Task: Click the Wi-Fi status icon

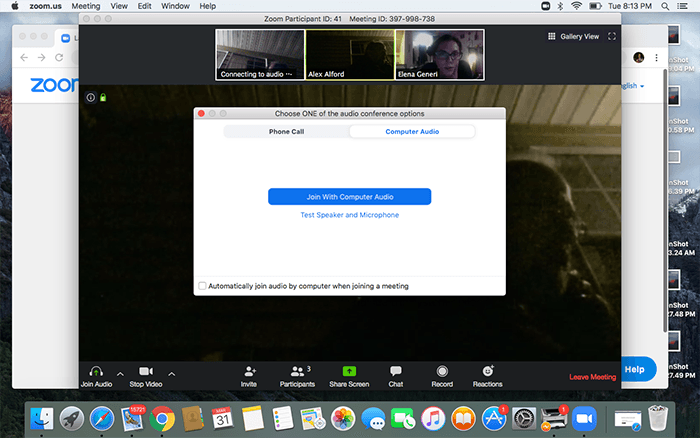Action: [x=576, y=6]
